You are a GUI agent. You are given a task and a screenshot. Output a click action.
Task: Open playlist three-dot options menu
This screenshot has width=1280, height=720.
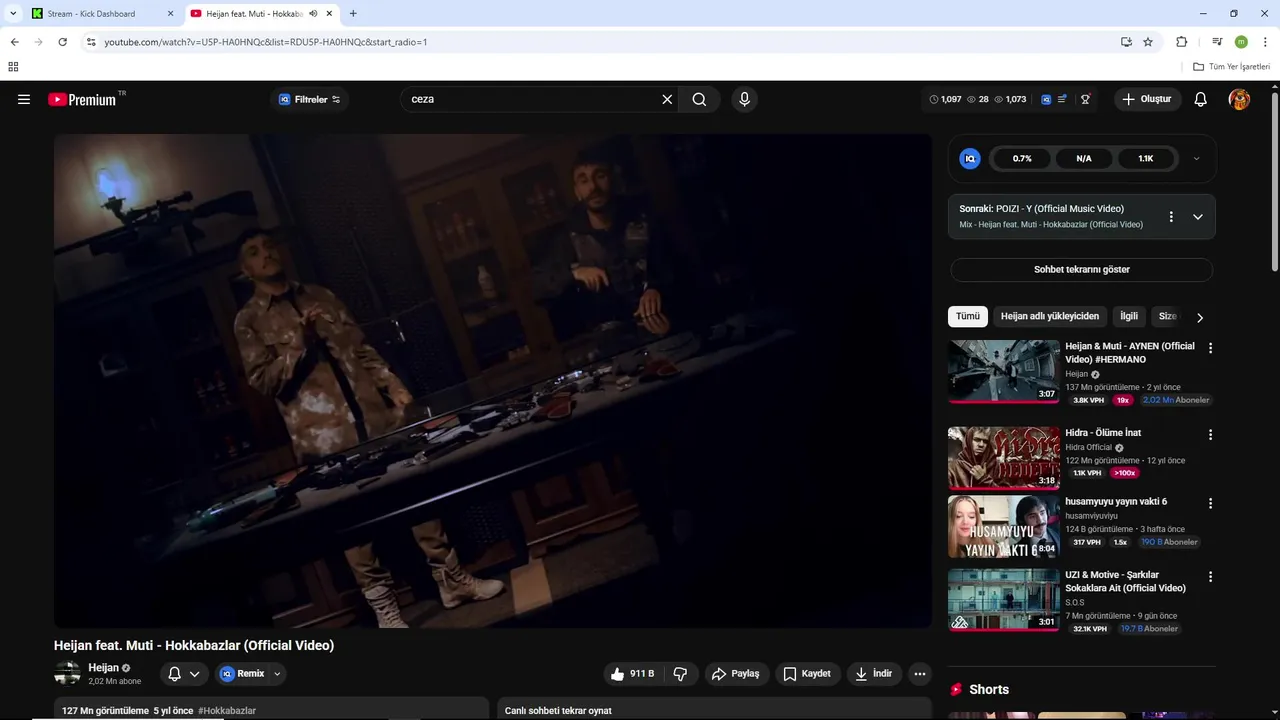tap(1171, 216)
